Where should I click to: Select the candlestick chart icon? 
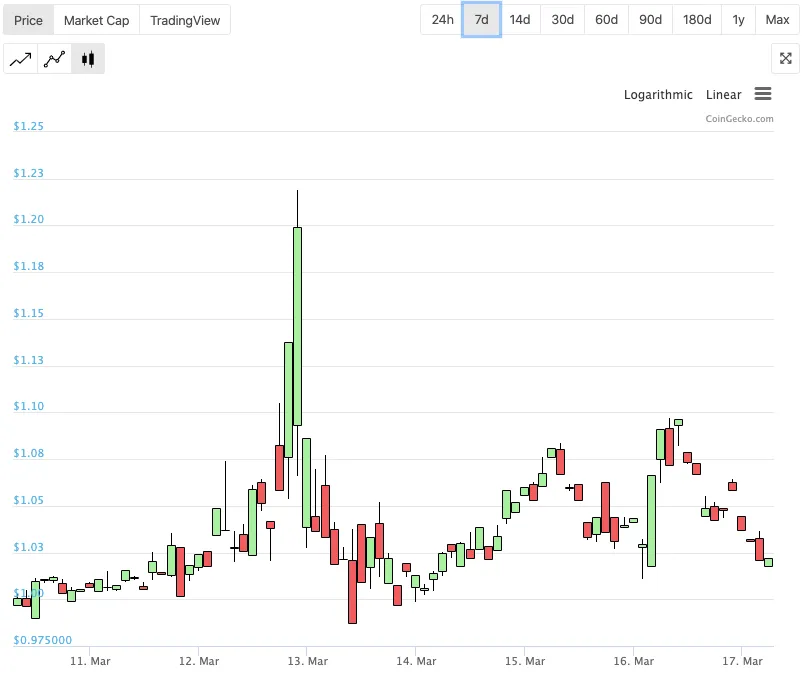(88, 59)
